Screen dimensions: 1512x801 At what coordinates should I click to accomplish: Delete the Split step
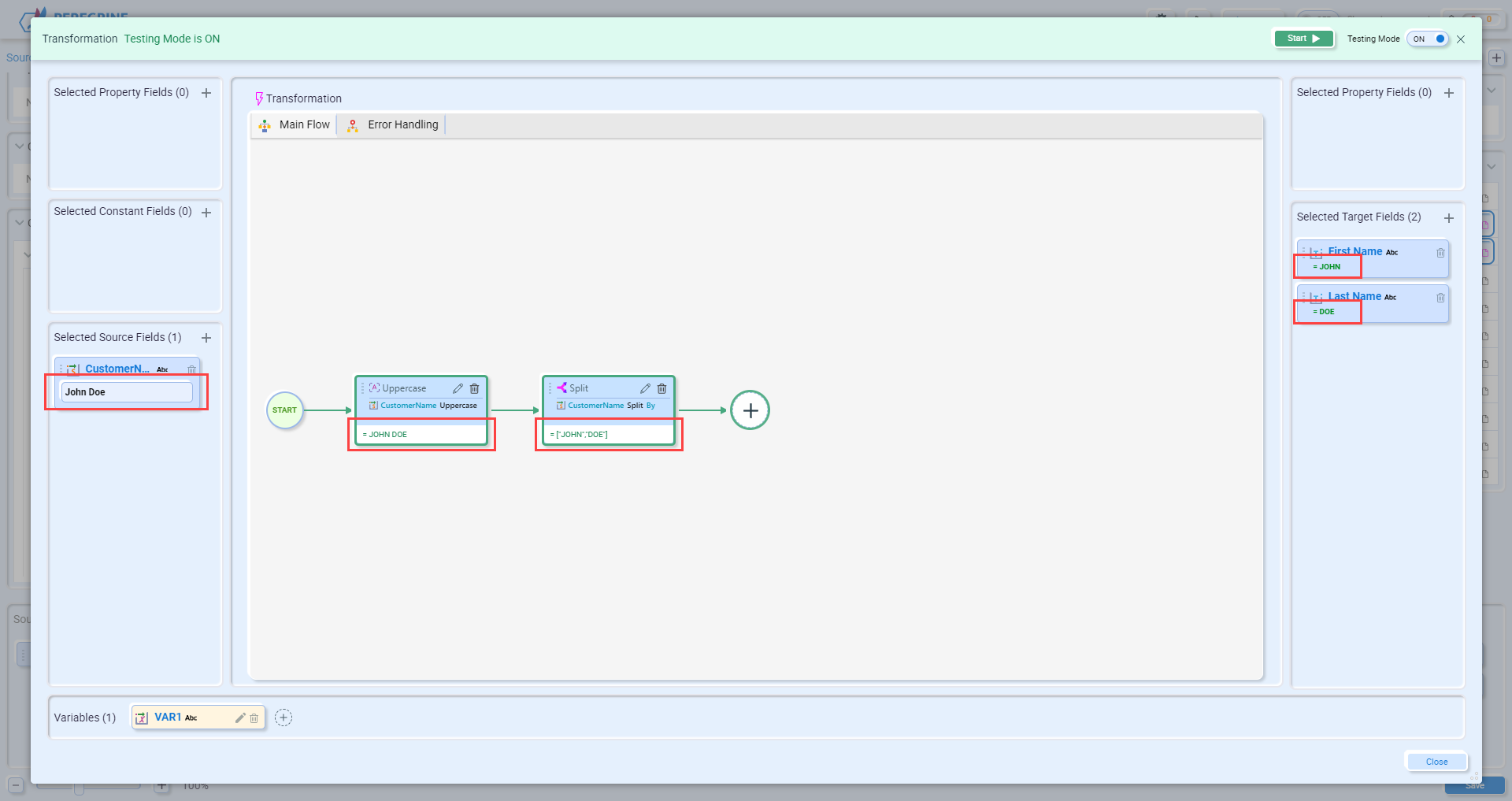pyautogui.click(x=662, y=388)
